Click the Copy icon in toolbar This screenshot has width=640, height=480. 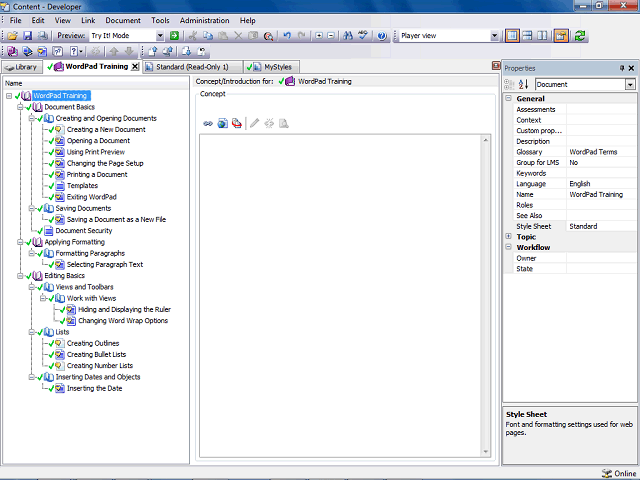coord(208,36)
